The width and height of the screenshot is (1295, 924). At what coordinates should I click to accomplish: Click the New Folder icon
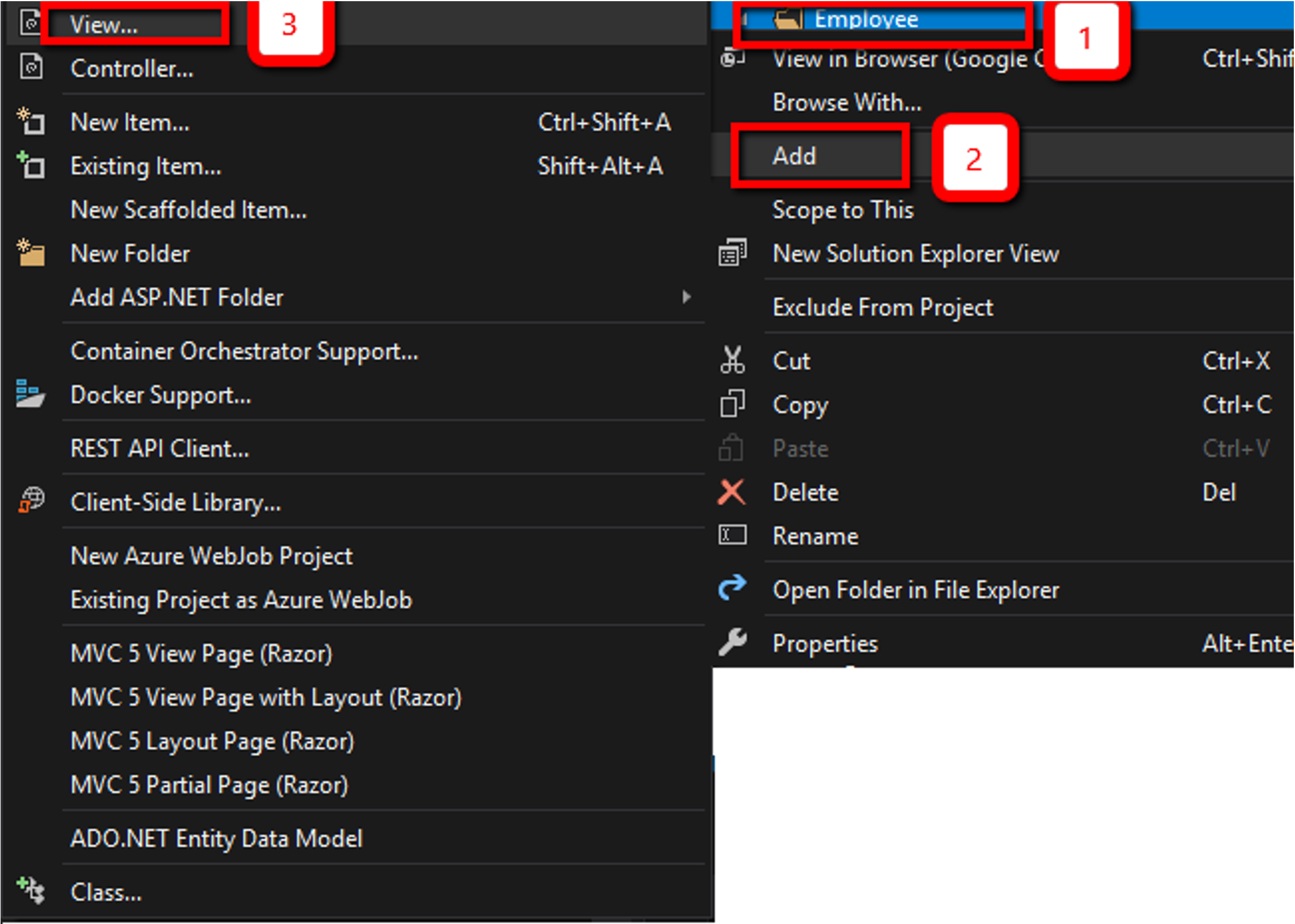pyautogui.click(x=30, y=253)
